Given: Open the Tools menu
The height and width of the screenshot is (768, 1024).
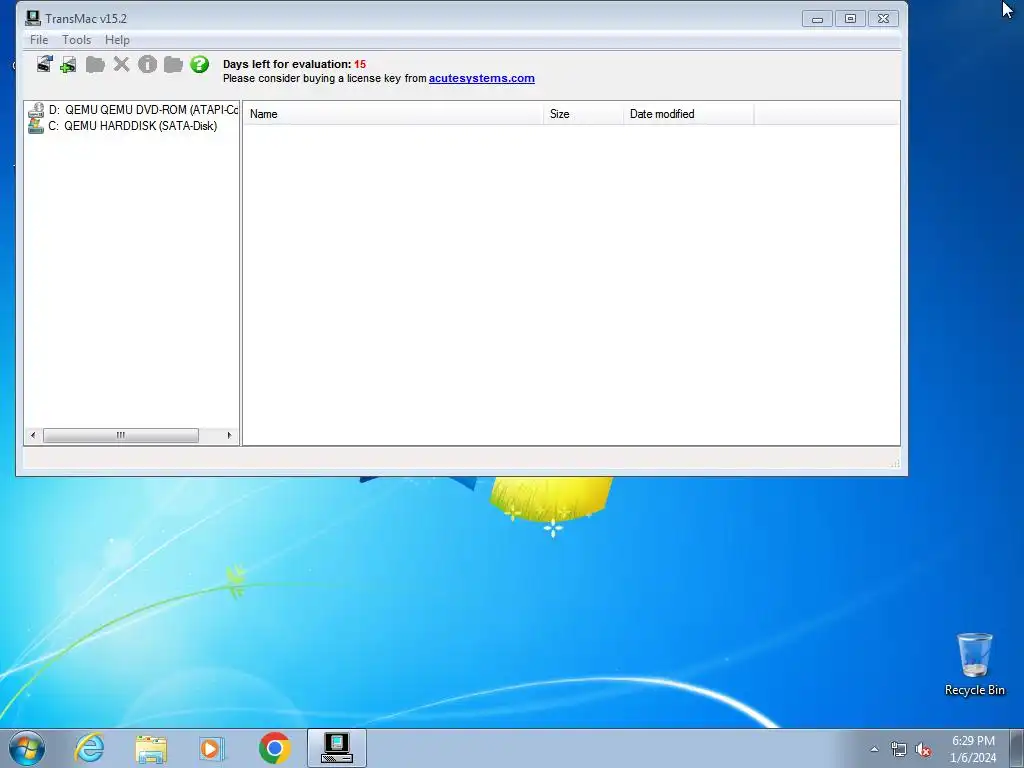Looking at the screenshot, I should pos(76,40).
